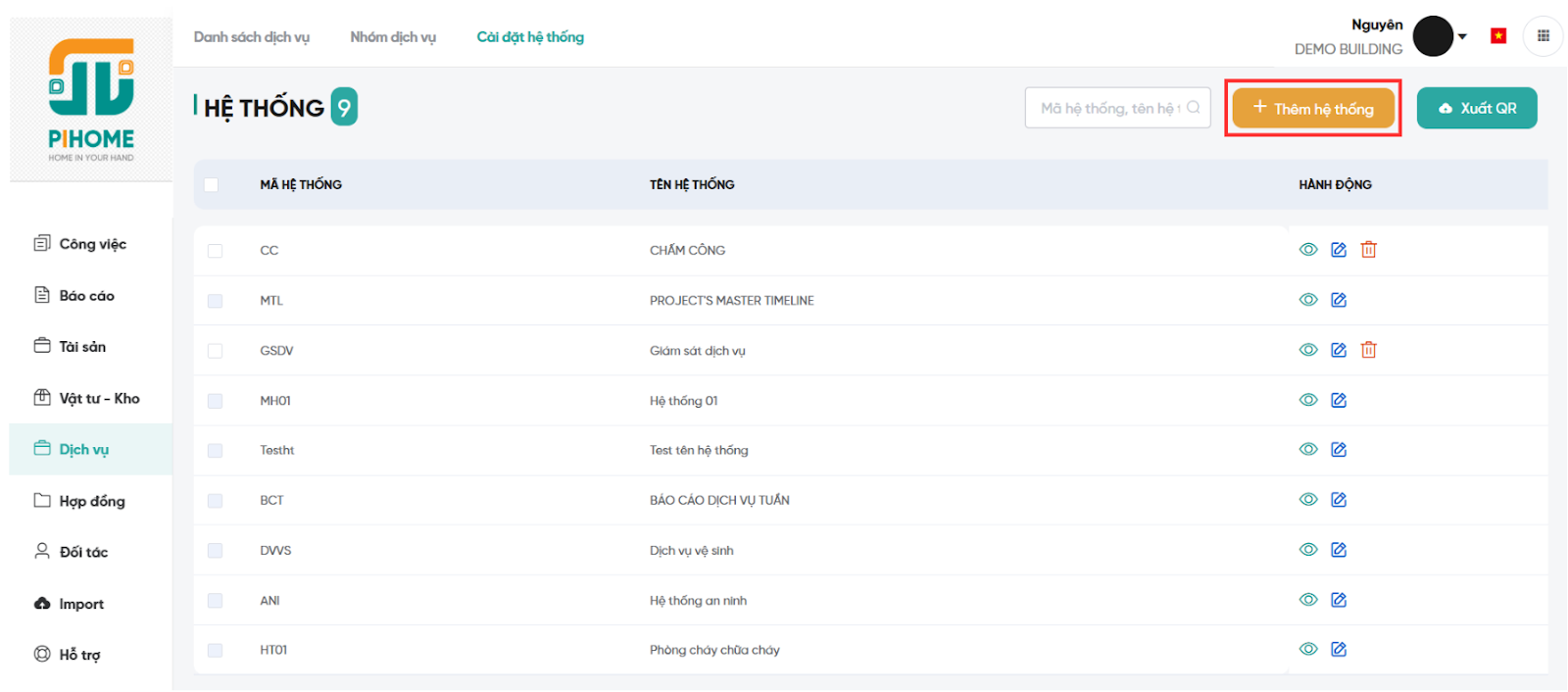Click the edit icon for CHẤM CÔNG row

(x=1339, y=250)
